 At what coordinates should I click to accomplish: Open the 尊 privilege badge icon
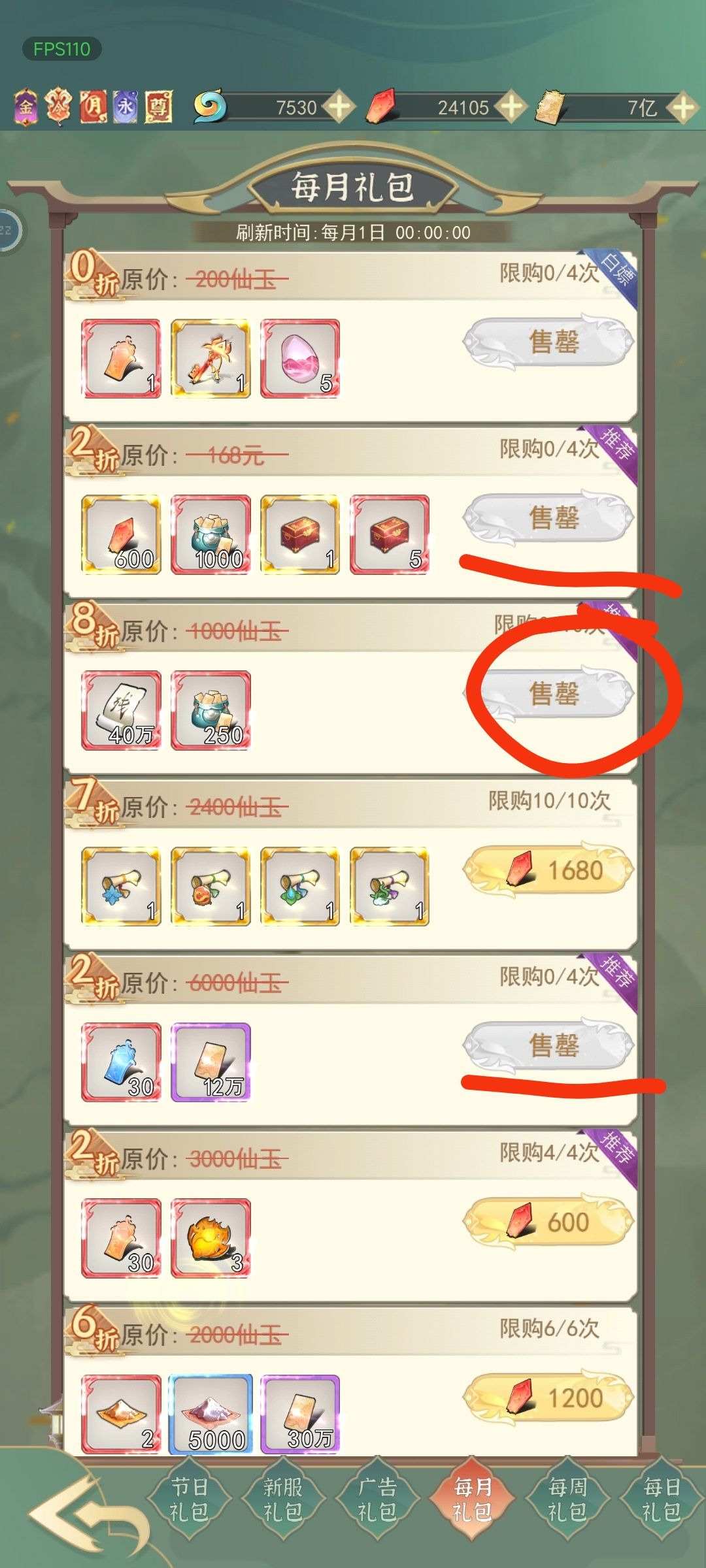[158, 106]
